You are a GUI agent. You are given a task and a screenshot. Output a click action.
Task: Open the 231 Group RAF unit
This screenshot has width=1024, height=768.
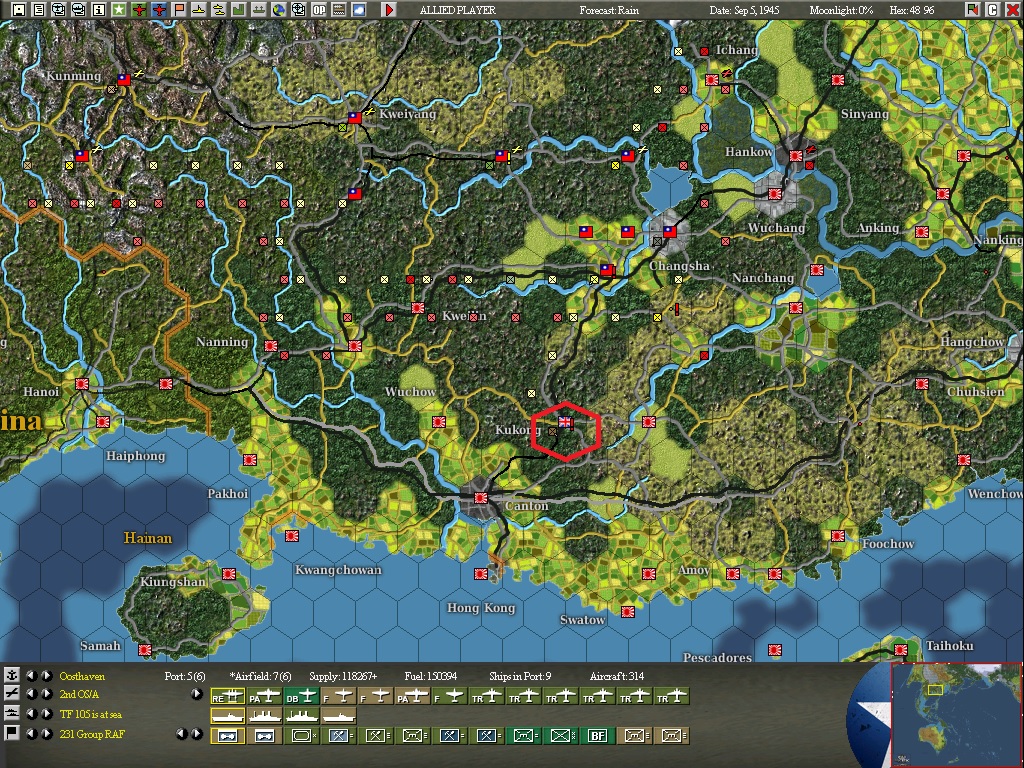[x=91, y=734]
